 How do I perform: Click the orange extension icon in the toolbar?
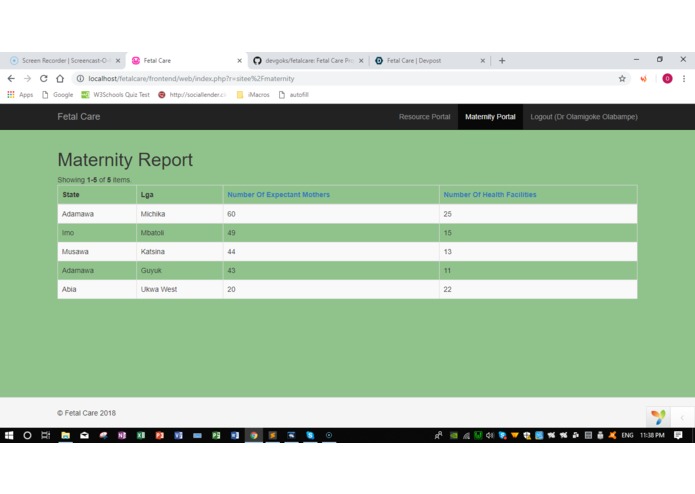(643, 78)
